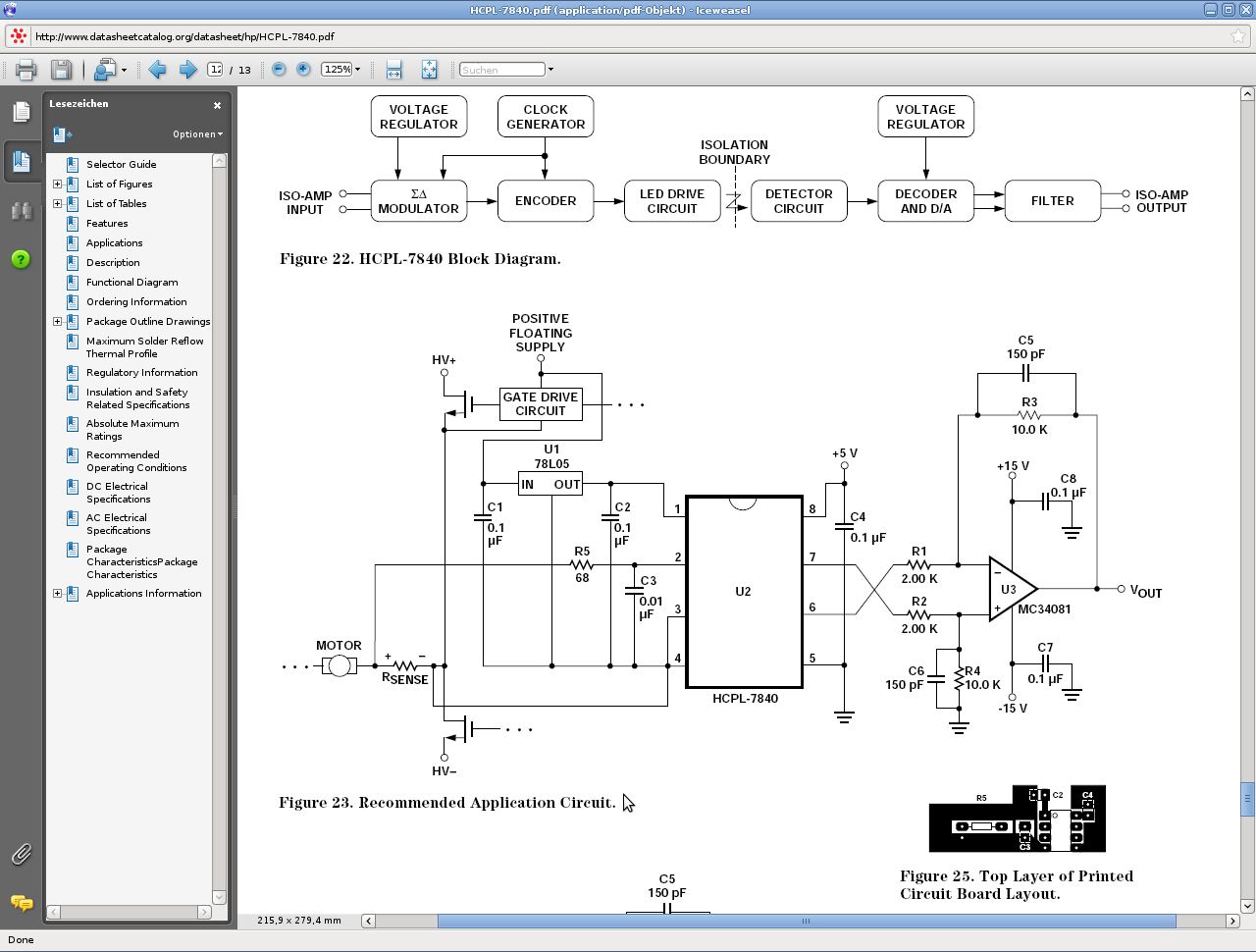Select the Bookmarks panel icon in sidebar
The width and height of the screenshot is (1256, 952).
tap(22, 162)
